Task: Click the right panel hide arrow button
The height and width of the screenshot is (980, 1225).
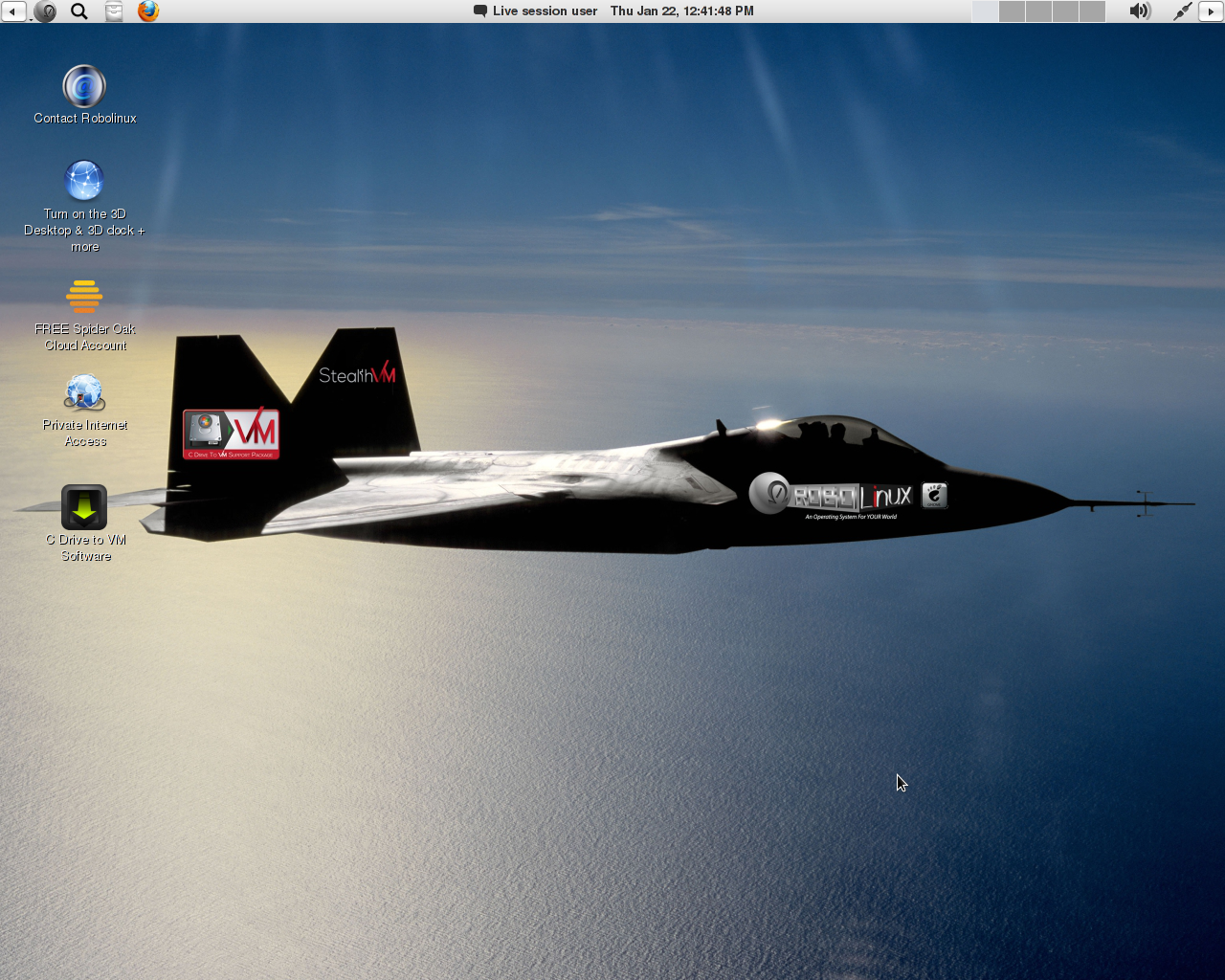Action: [1213, 11]
